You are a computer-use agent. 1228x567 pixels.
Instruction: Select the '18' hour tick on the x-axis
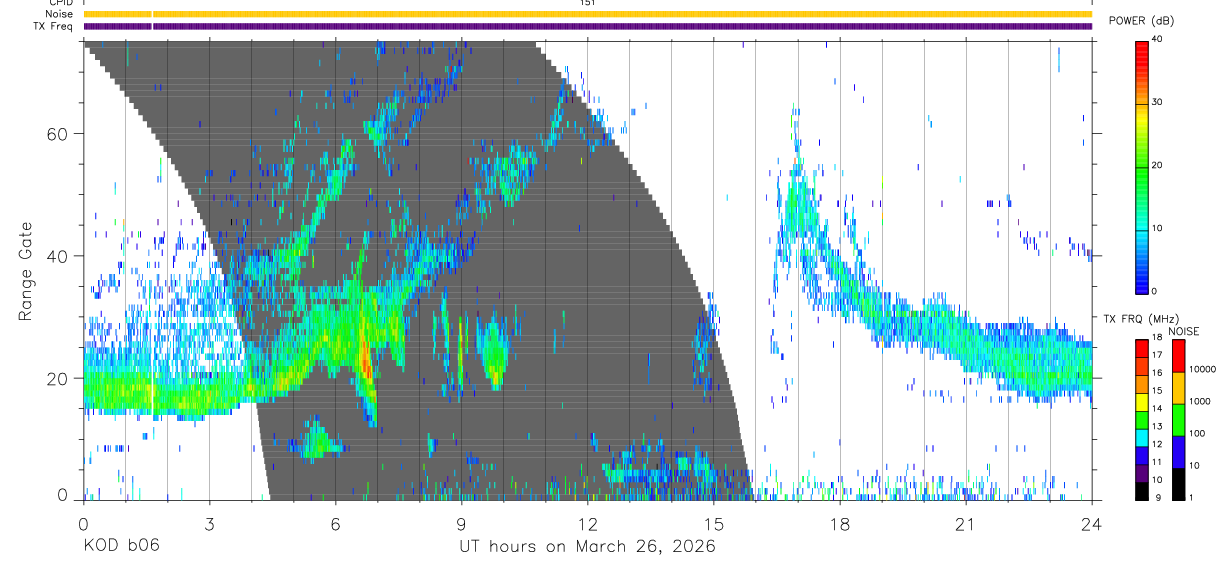coord(839,523)
